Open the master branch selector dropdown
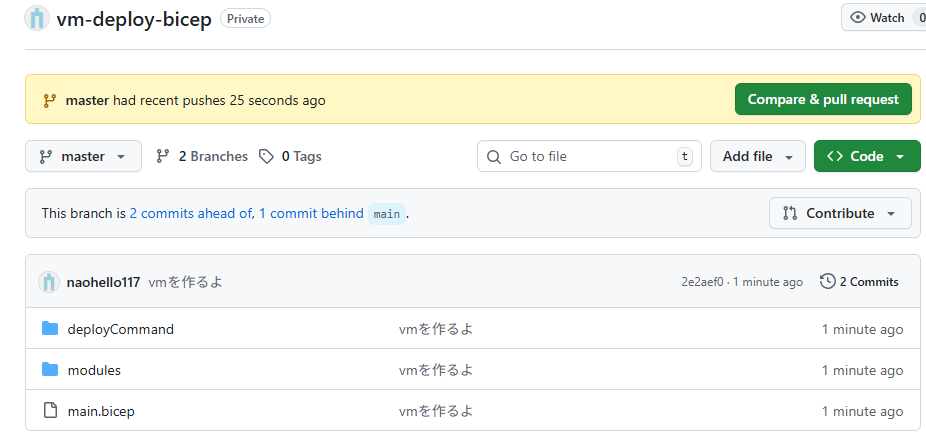Screen dimensions: 926x437 point(83,156)
